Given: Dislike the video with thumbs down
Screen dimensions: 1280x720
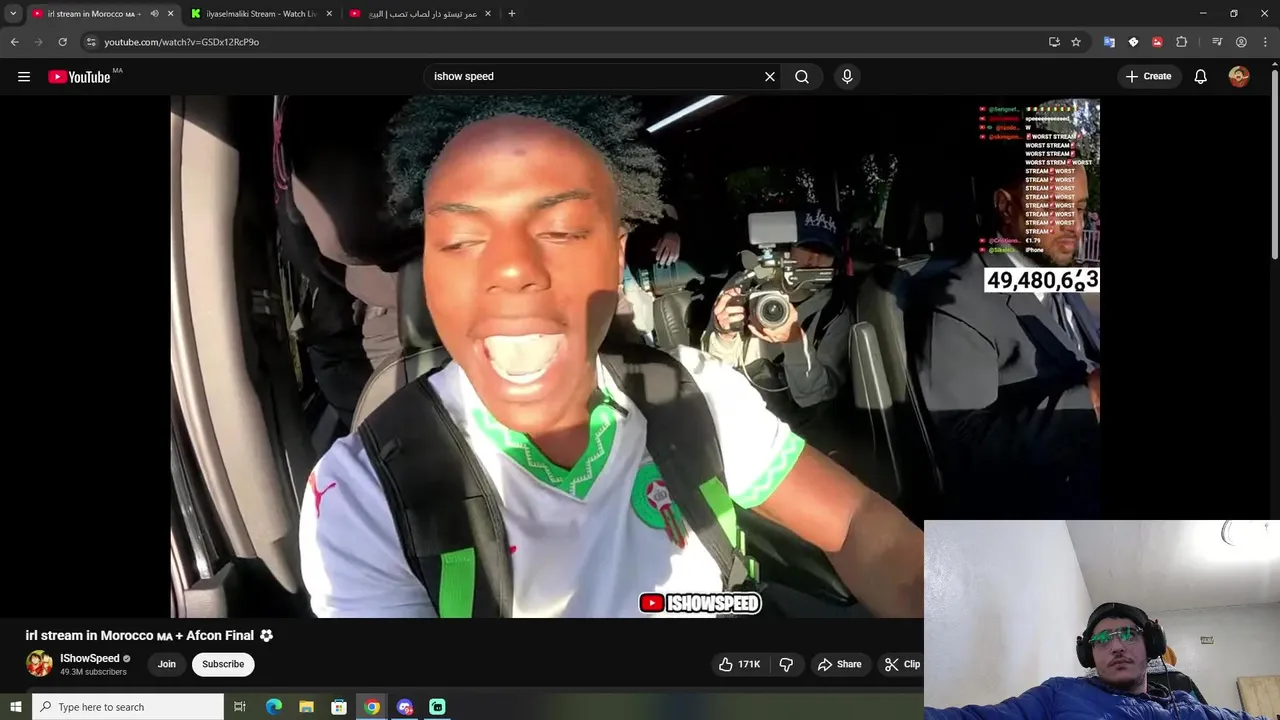Looking at the screenshot, I should tap(786, 664).
